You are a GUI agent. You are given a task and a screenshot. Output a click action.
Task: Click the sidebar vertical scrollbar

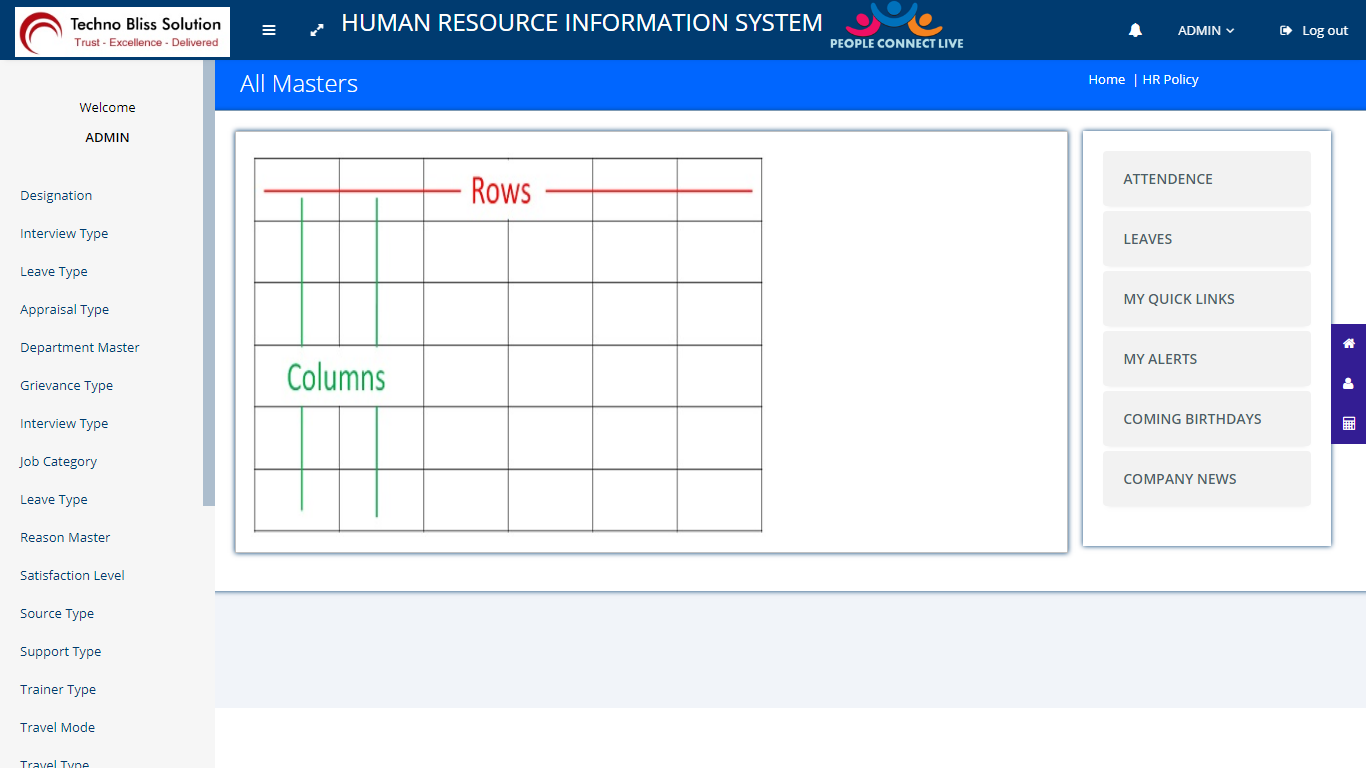pos(209,283)
